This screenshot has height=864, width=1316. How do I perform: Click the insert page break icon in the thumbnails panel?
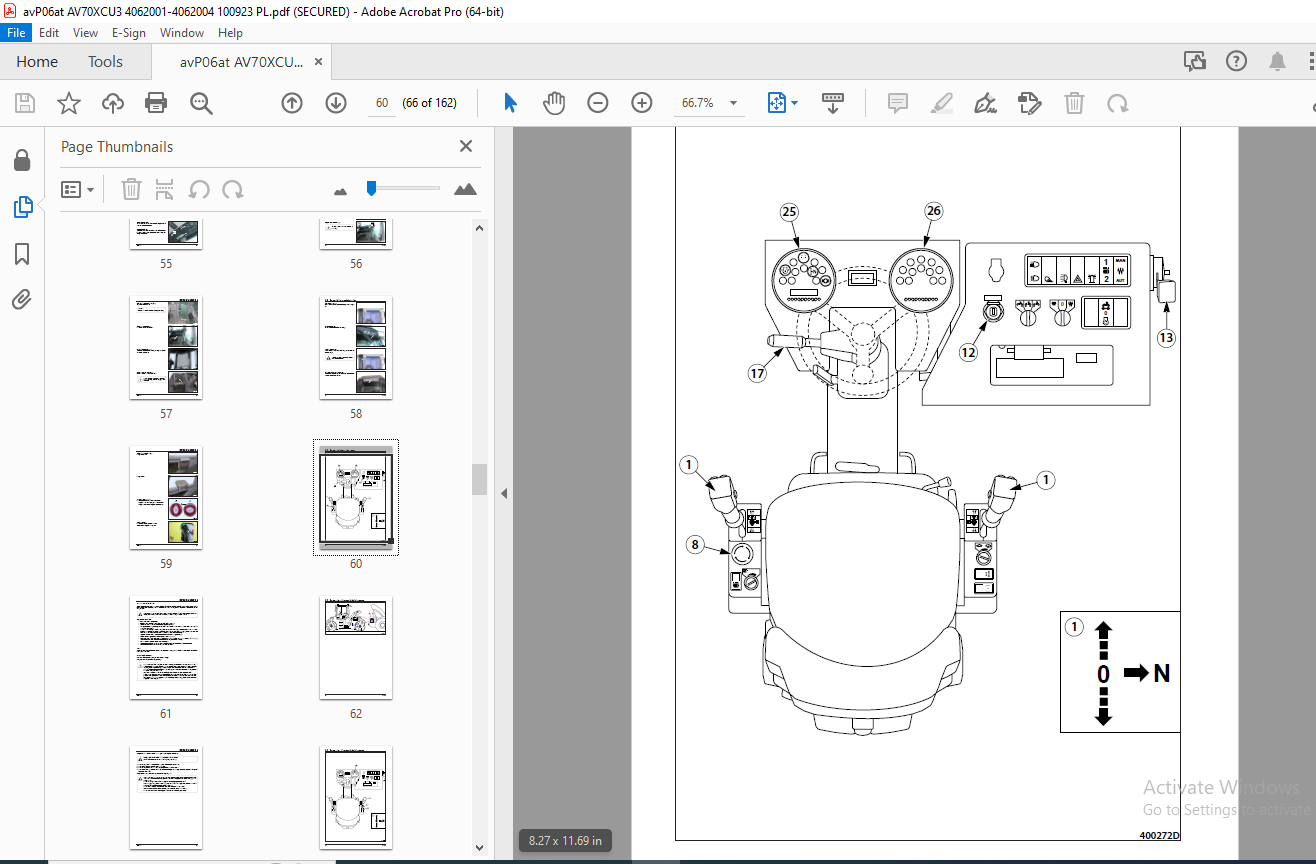coord(165,189)
